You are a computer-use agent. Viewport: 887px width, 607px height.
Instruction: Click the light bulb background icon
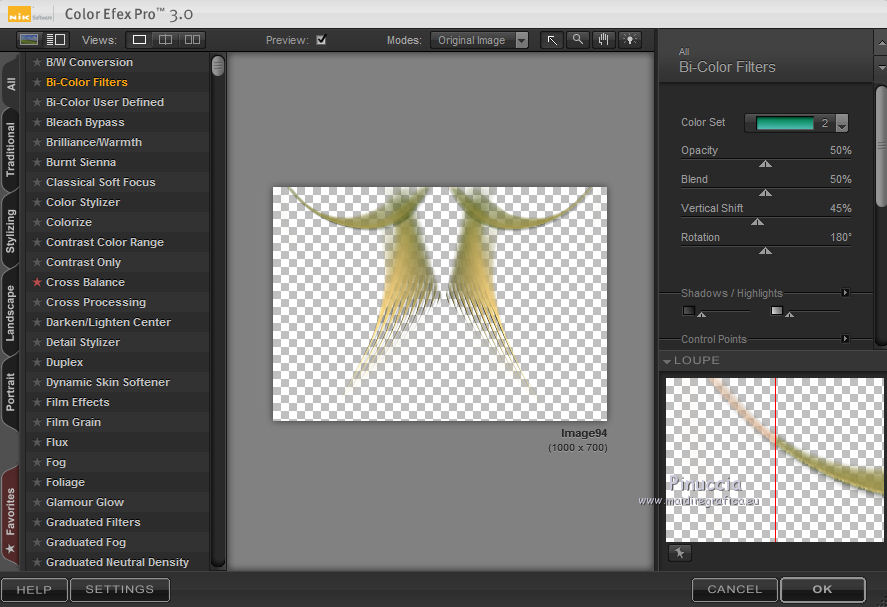point(629,40)
